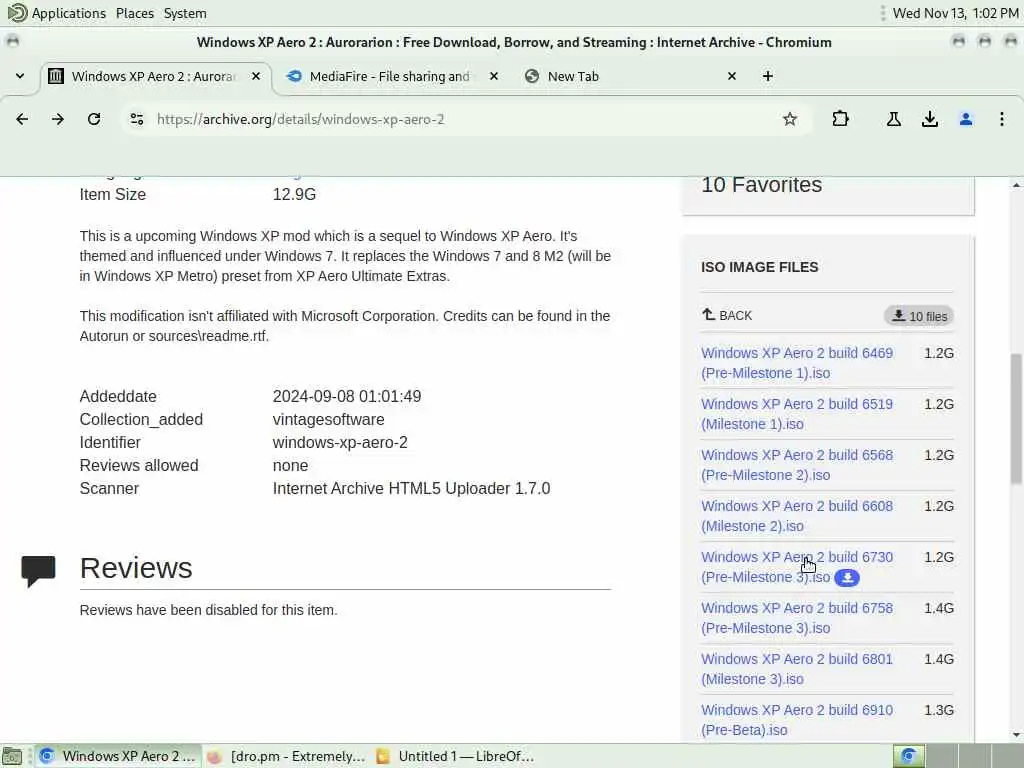Open build 6758 Pre-Milestone 3 iso

pyautogui.click(x=797, y=617)
